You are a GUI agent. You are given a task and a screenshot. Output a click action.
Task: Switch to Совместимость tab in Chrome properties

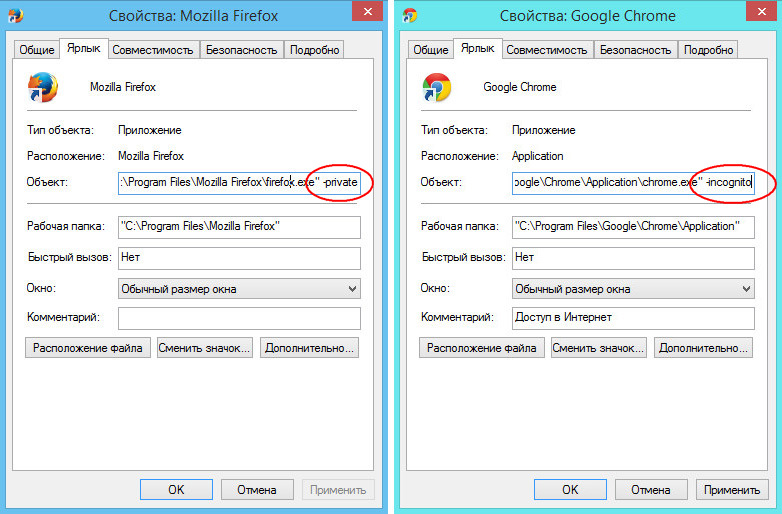pyautogui.click(x=547, y=50)
